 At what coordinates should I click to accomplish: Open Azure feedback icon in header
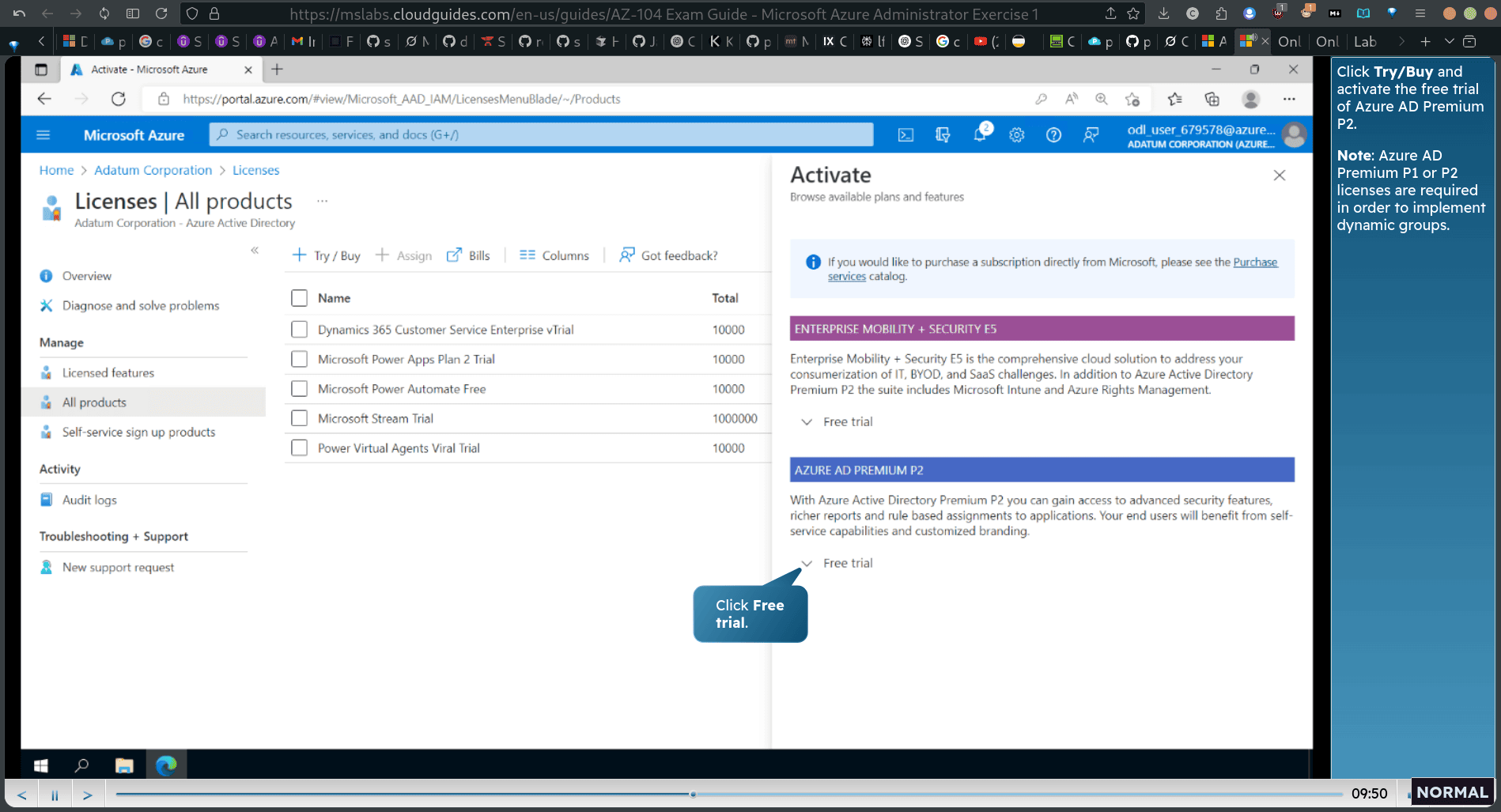click(x=1091, y=135)
